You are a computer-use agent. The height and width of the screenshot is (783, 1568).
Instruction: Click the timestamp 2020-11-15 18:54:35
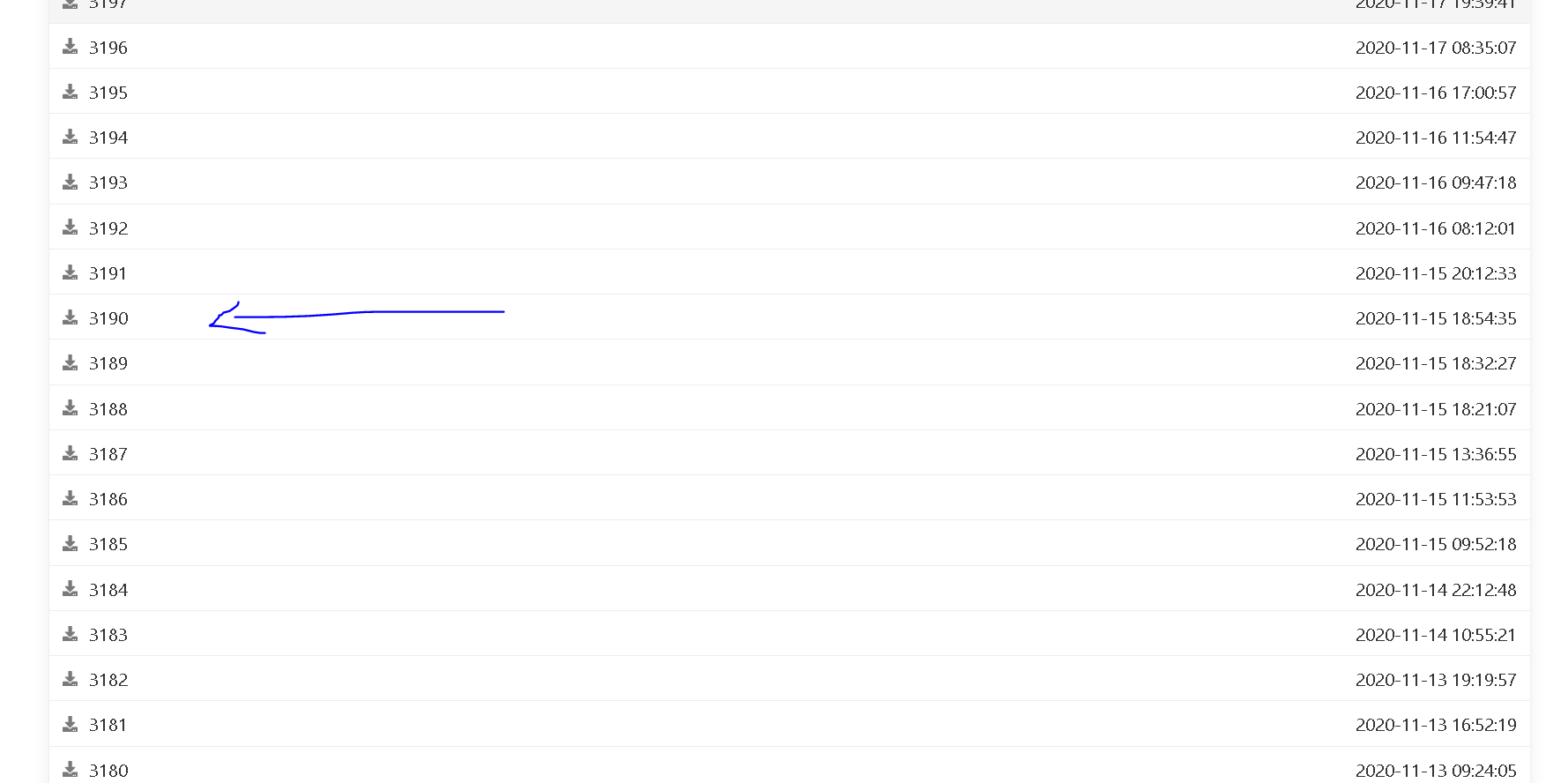(x=1436, y=318)
